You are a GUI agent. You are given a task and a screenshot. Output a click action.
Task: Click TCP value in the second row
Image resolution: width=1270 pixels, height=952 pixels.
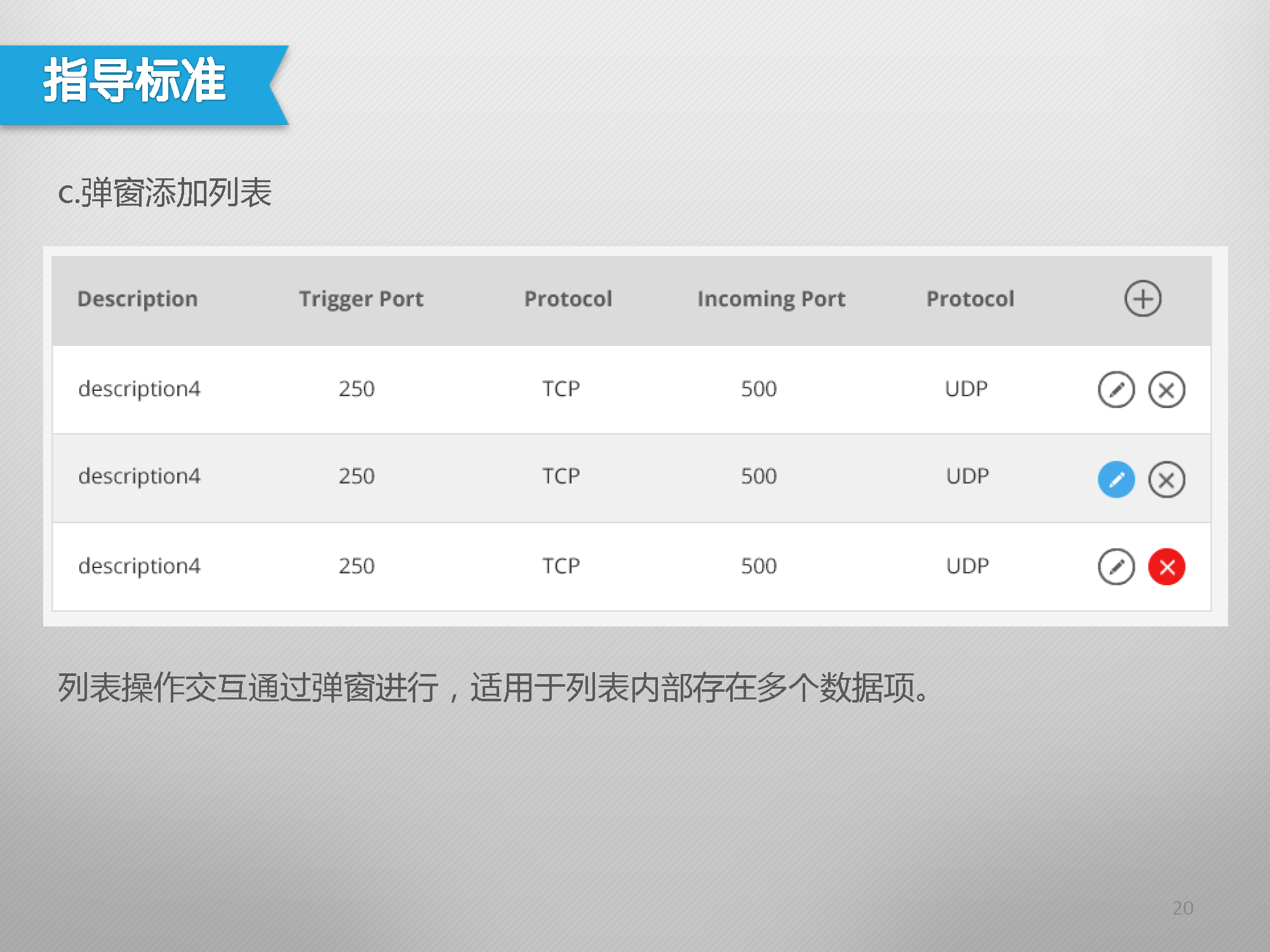[561, 476]
